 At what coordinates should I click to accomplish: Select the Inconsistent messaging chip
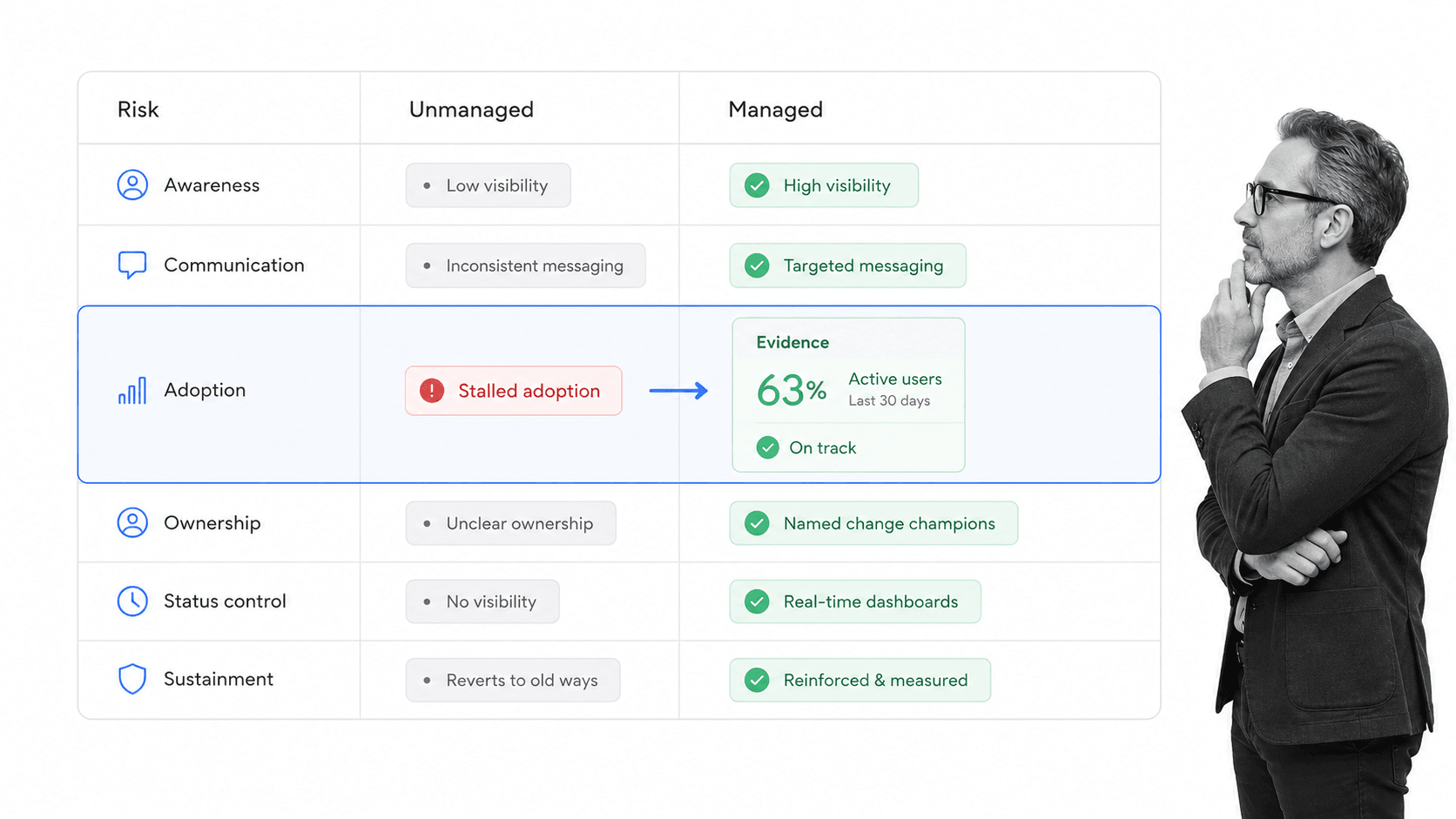pyautogui.click(x=526, y=265)
